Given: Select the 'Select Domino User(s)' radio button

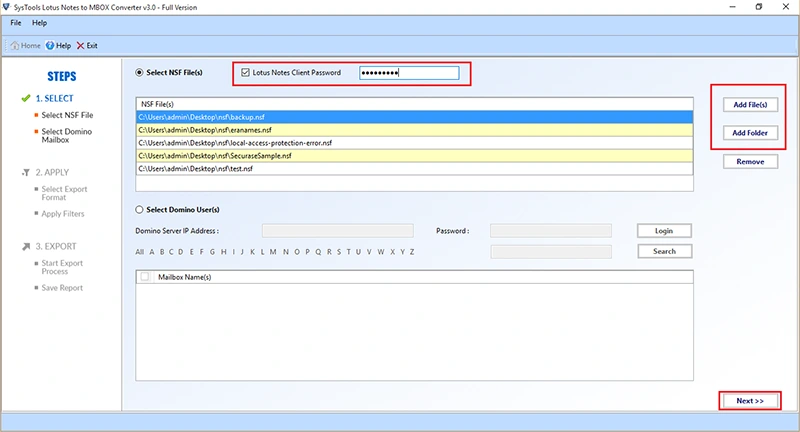Looking at the screenshot, I should coord(139,210).
